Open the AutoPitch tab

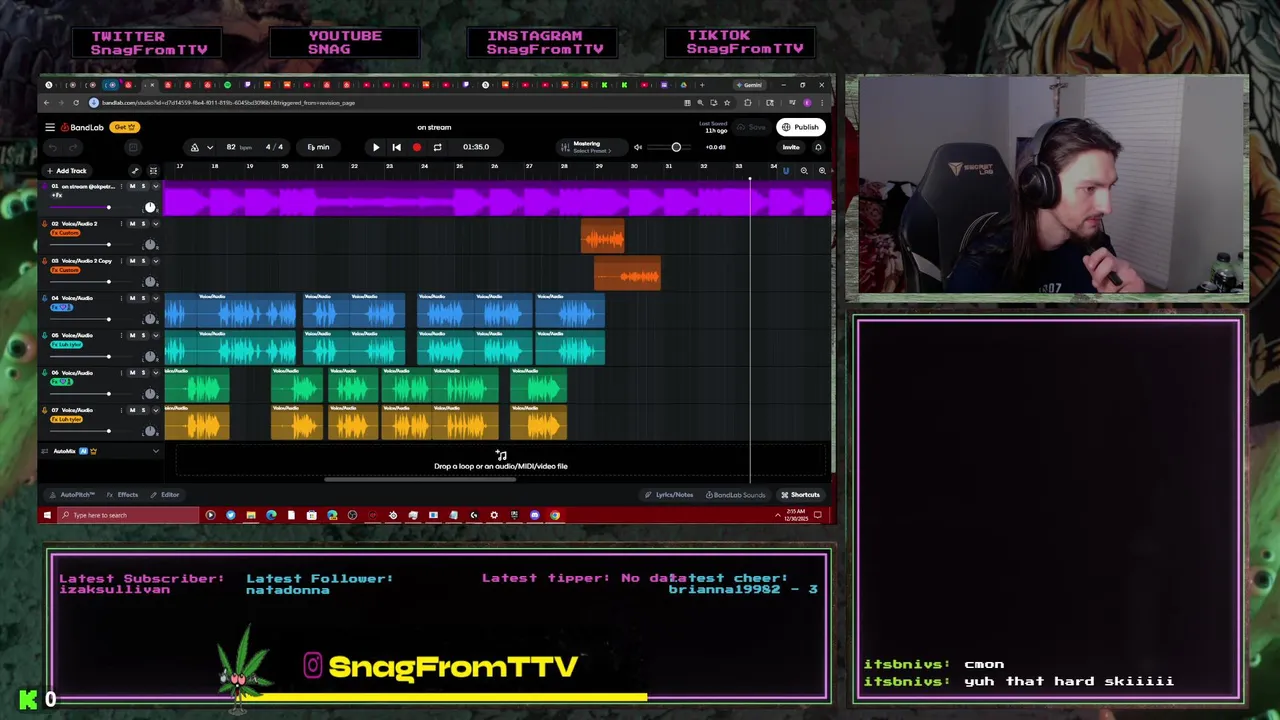click(x=72, y=495)
